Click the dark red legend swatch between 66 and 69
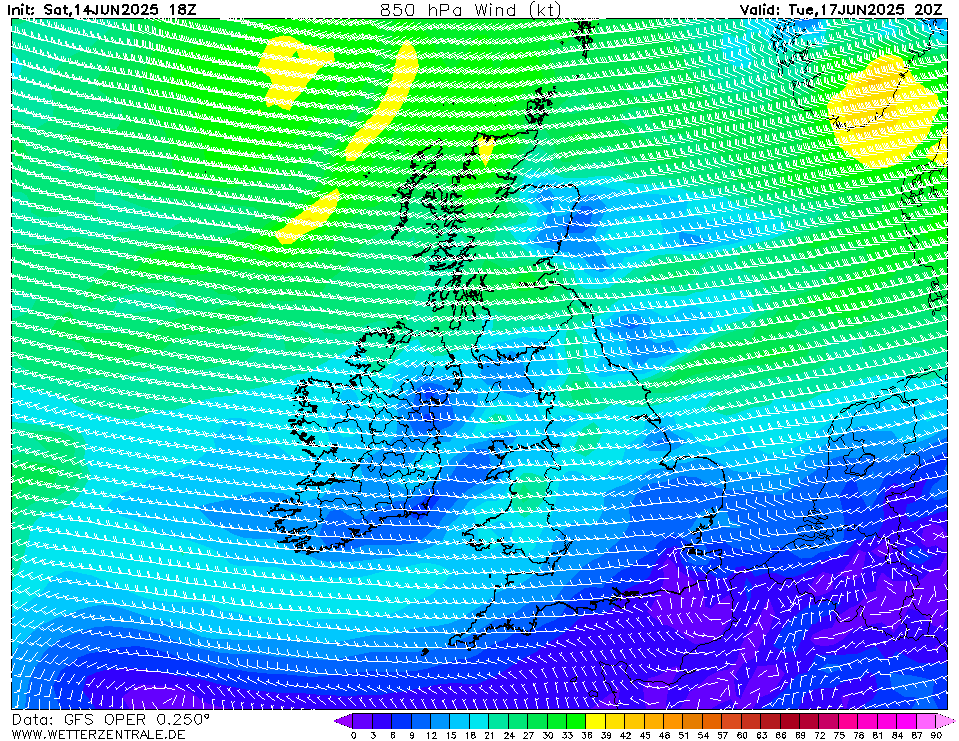 click(x=790, y=721)
